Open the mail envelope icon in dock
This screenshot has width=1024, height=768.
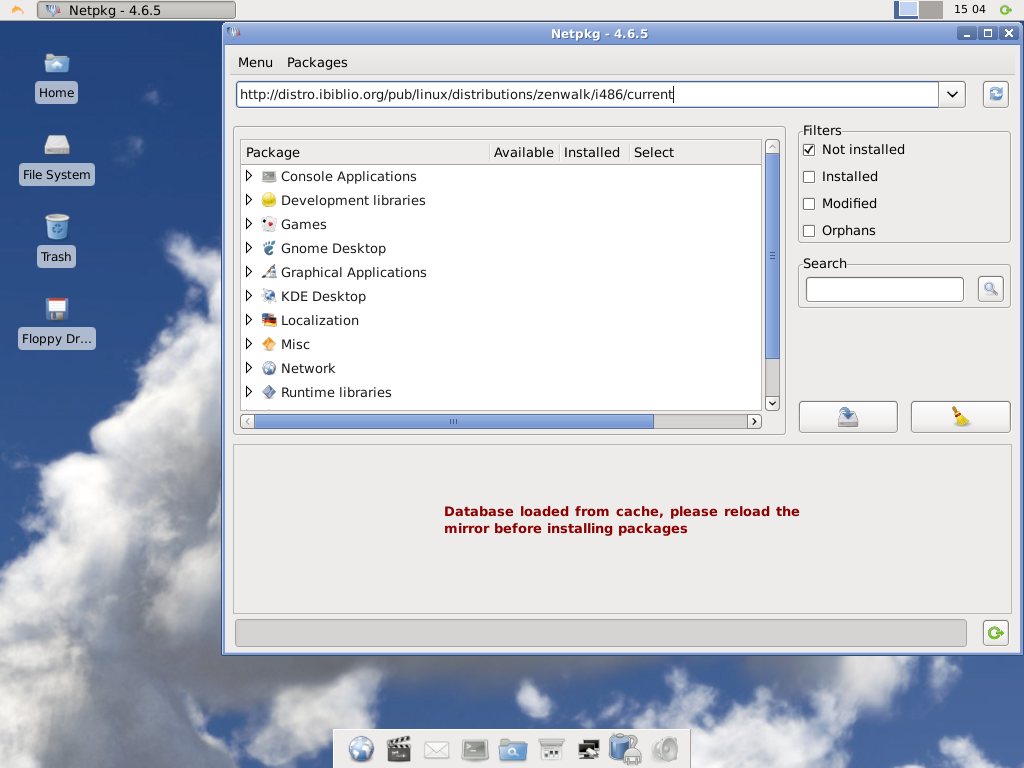[x=436, y=749]
